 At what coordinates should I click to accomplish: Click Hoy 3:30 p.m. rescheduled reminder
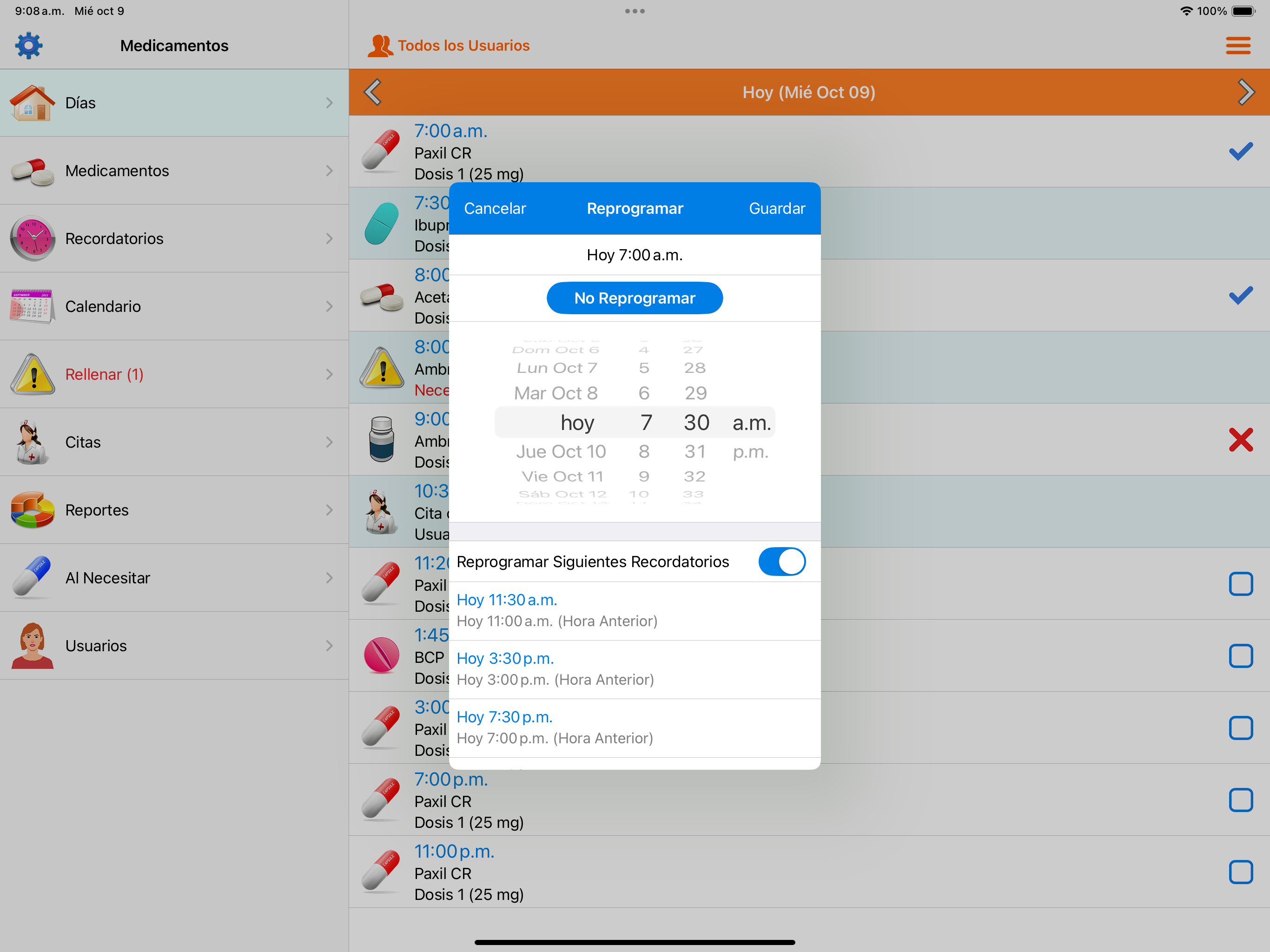pyautogui.click(x=635, y=669)
